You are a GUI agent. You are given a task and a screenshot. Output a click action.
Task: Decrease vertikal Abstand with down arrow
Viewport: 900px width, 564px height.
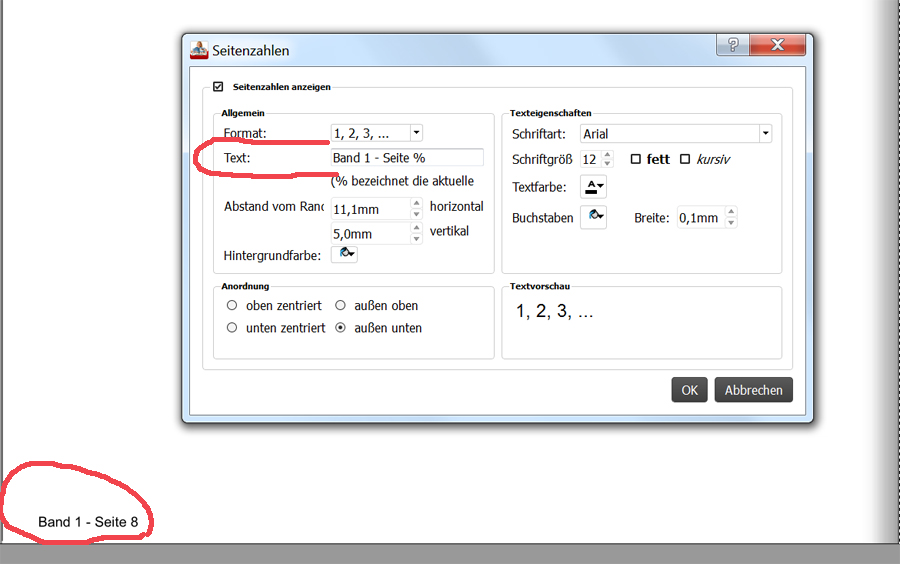(417, 239)
